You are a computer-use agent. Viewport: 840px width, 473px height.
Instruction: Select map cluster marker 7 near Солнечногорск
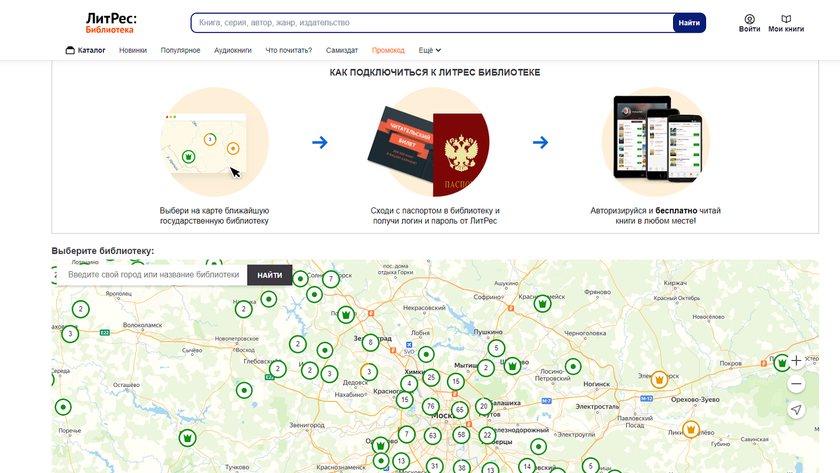331,279
